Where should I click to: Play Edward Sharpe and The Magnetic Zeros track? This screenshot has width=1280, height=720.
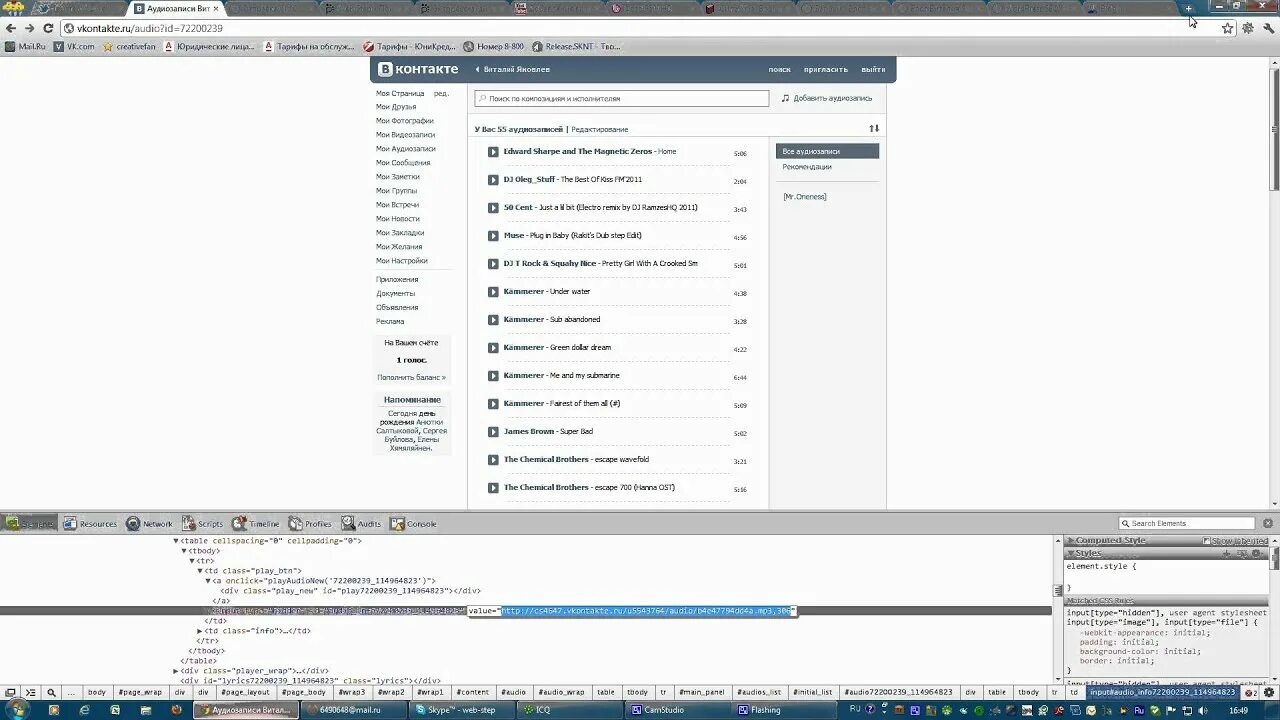click(x=493, y=152)
